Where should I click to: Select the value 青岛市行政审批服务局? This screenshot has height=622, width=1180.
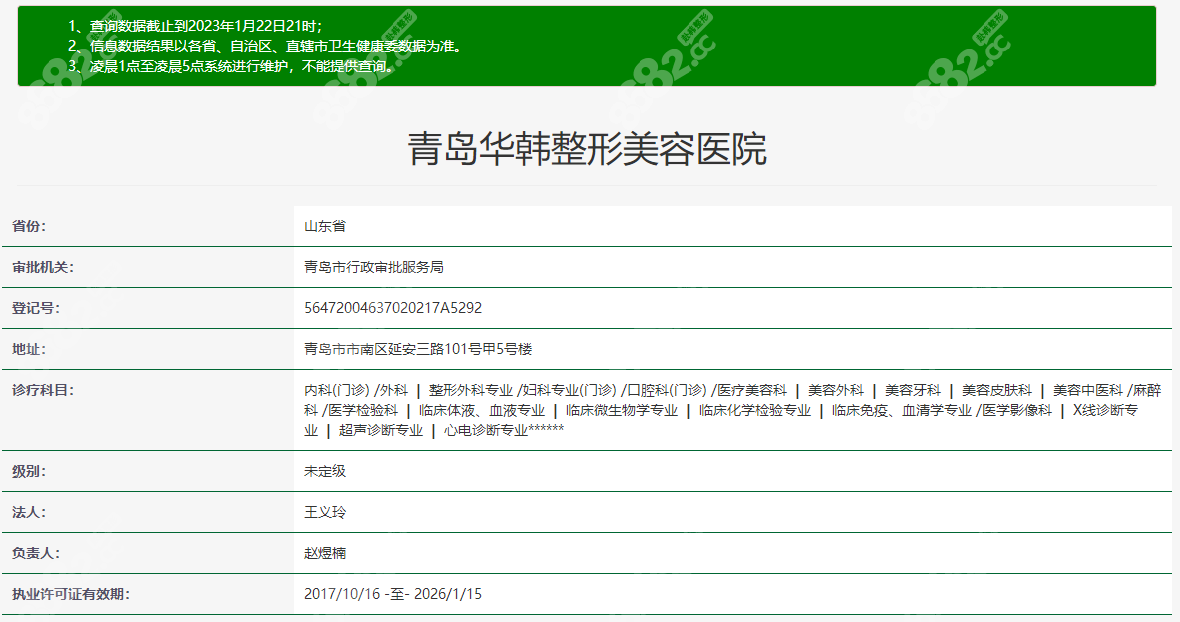pos(374,267)
